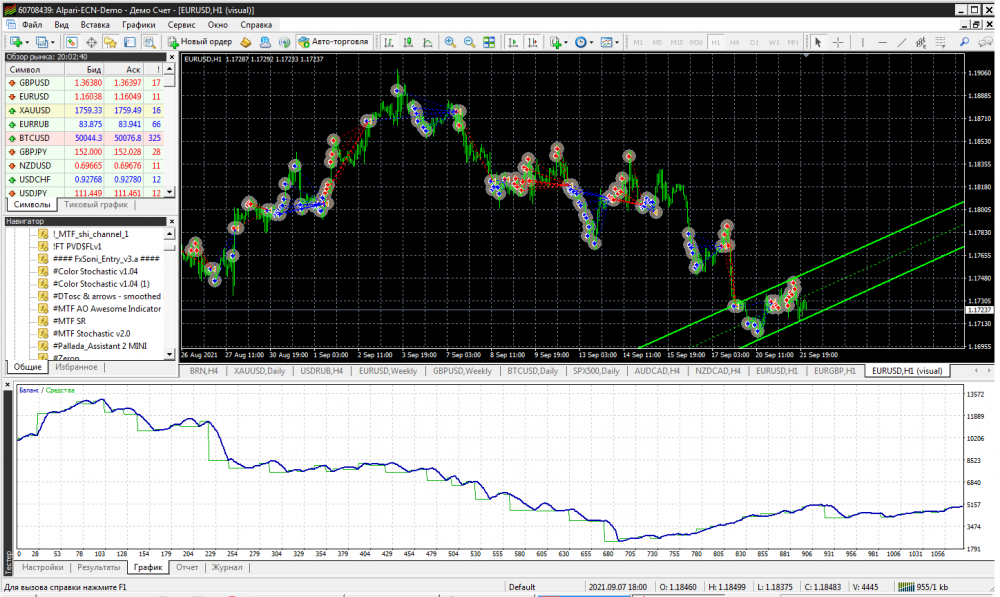Viewport: 1000px width, 597px height.
Task: Select the Crosshair tool
Action: (x=838, y=42)
